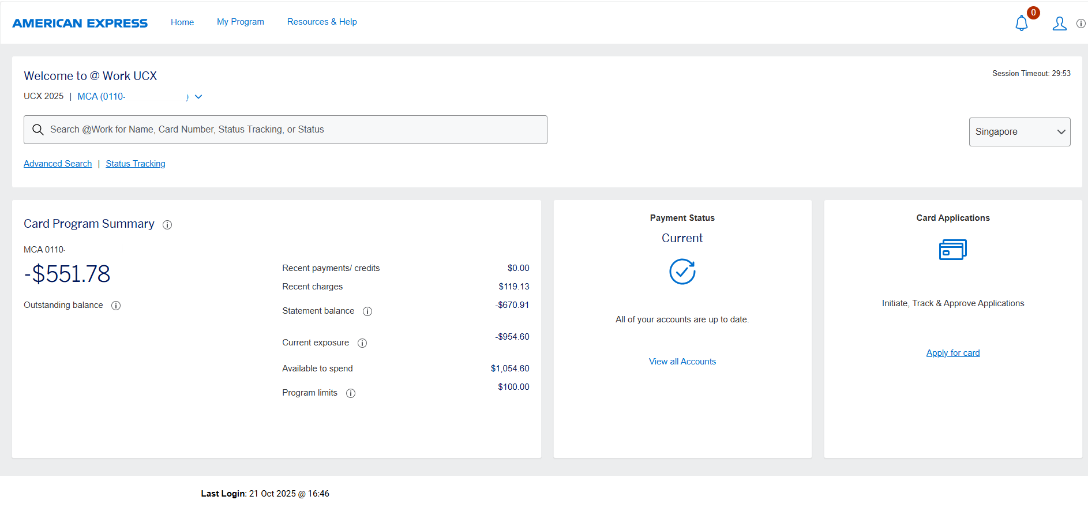Image resolution: width=1088 pixels, height=512 pixels.
Task: Open the My Program menu
Action: coord(240,22)
